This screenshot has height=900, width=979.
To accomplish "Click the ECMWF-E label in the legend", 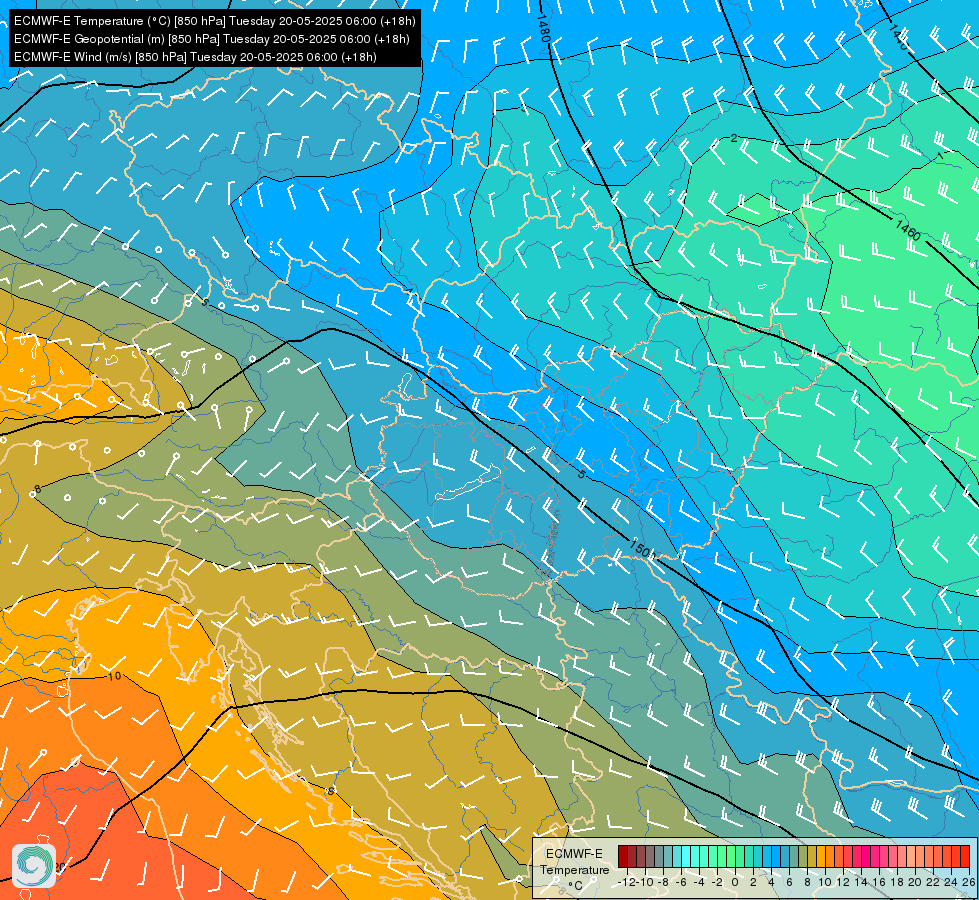I will (574, 854).
